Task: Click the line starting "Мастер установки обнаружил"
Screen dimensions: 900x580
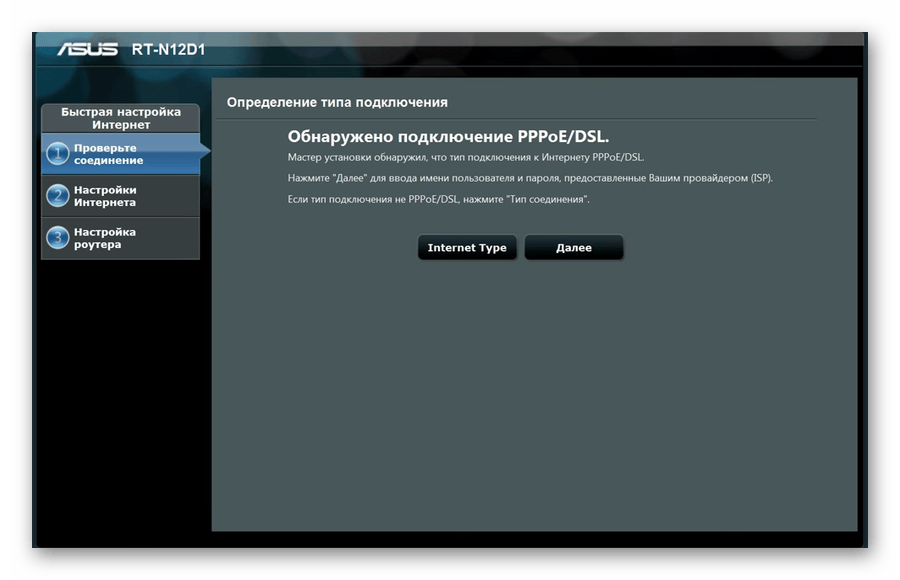Action: pos(465,157)
